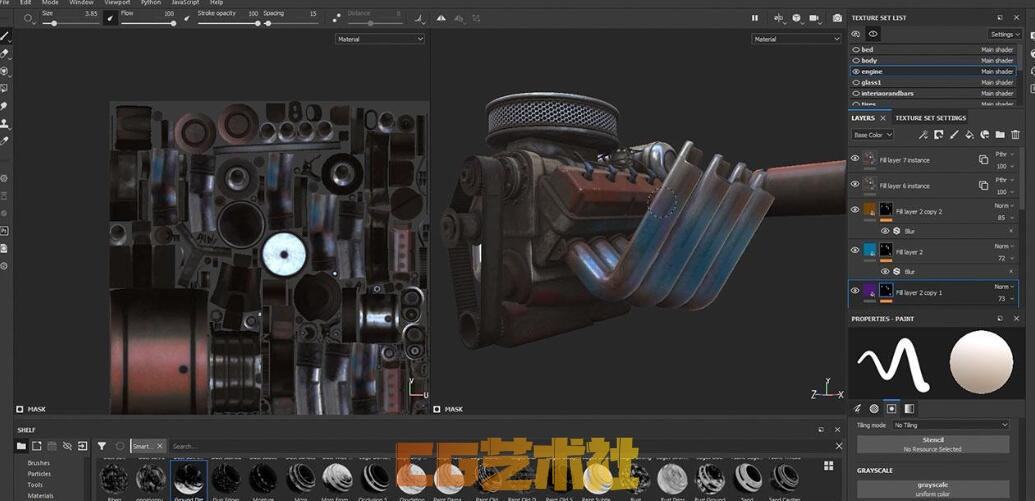Select the Polygon Fill tool
1035x501 pixels.
tap(5, 88)
